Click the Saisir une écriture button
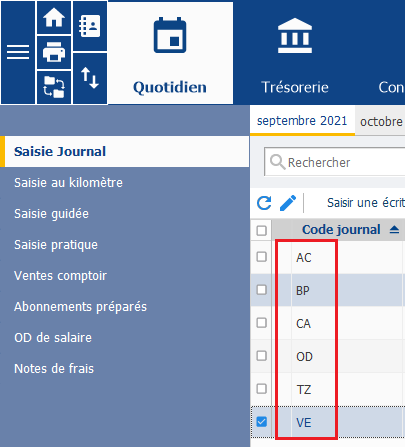The image size is (405, 447). 366,203
